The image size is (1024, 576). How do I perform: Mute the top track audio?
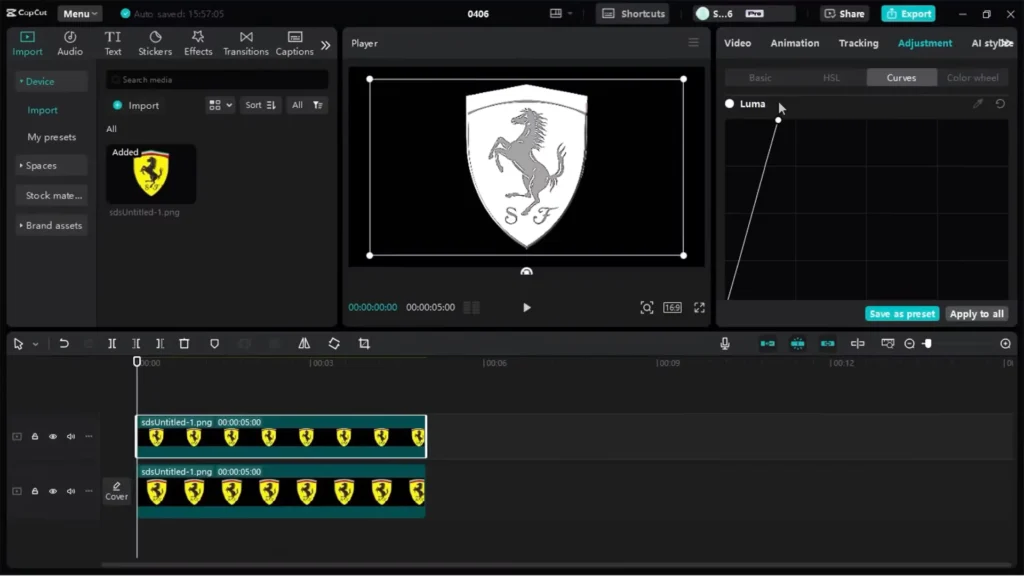tap(71, 436)
